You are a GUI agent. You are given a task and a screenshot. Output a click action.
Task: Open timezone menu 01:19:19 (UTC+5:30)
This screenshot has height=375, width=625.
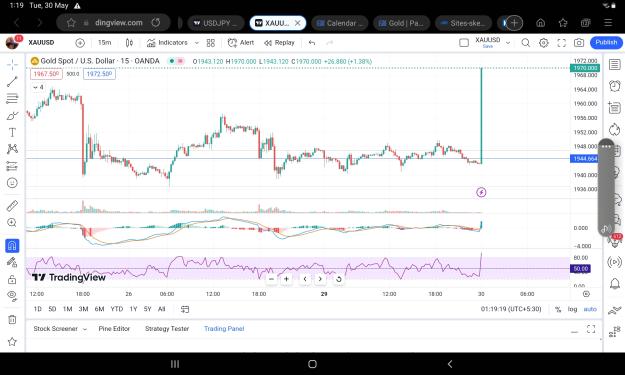point(511,309)
